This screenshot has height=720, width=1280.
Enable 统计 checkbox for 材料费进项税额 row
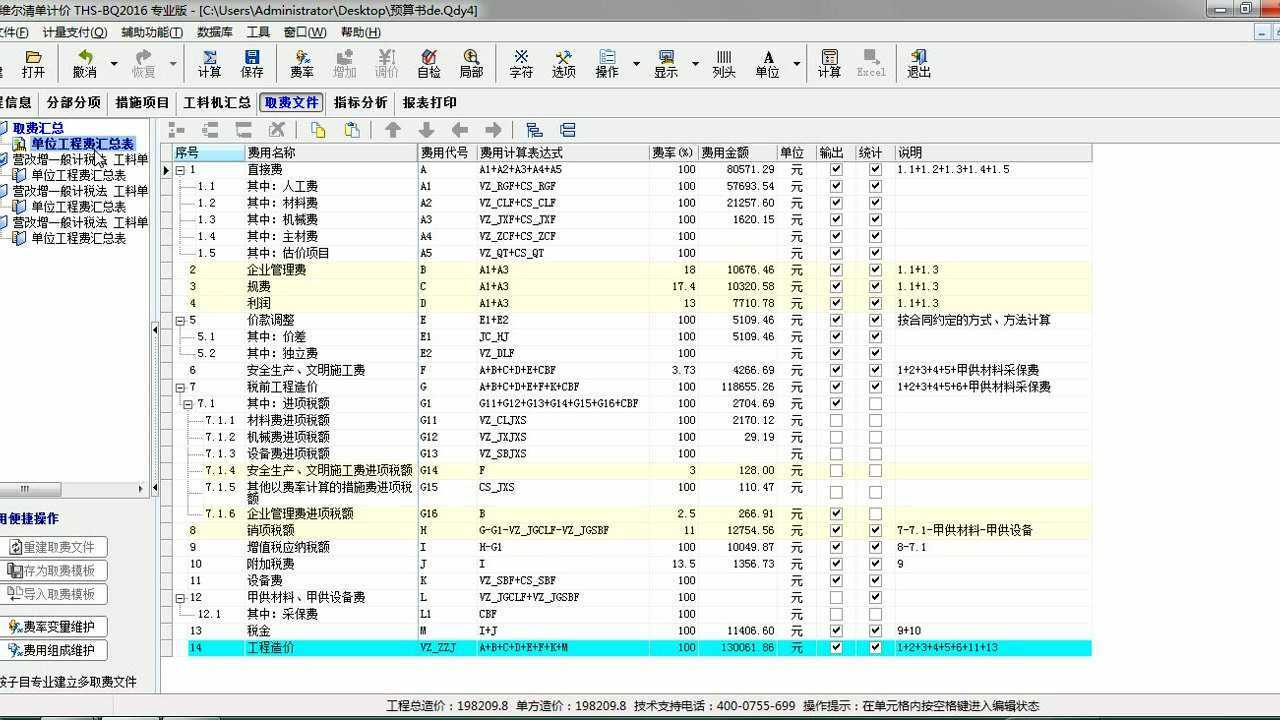(875, 421)
